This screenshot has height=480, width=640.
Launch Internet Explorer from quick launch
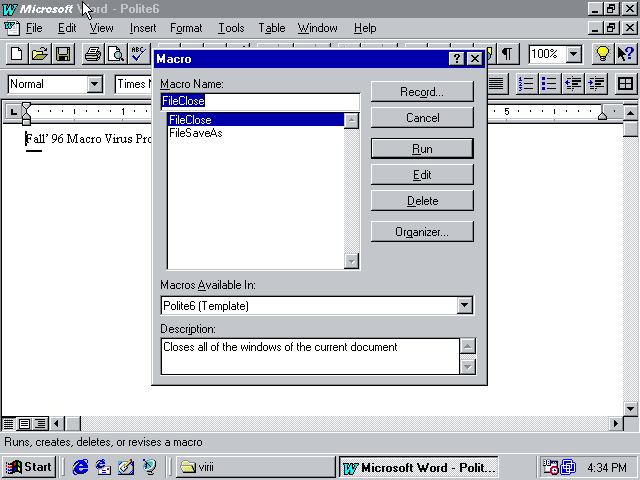pyautogui.click(x=80, y=467)
